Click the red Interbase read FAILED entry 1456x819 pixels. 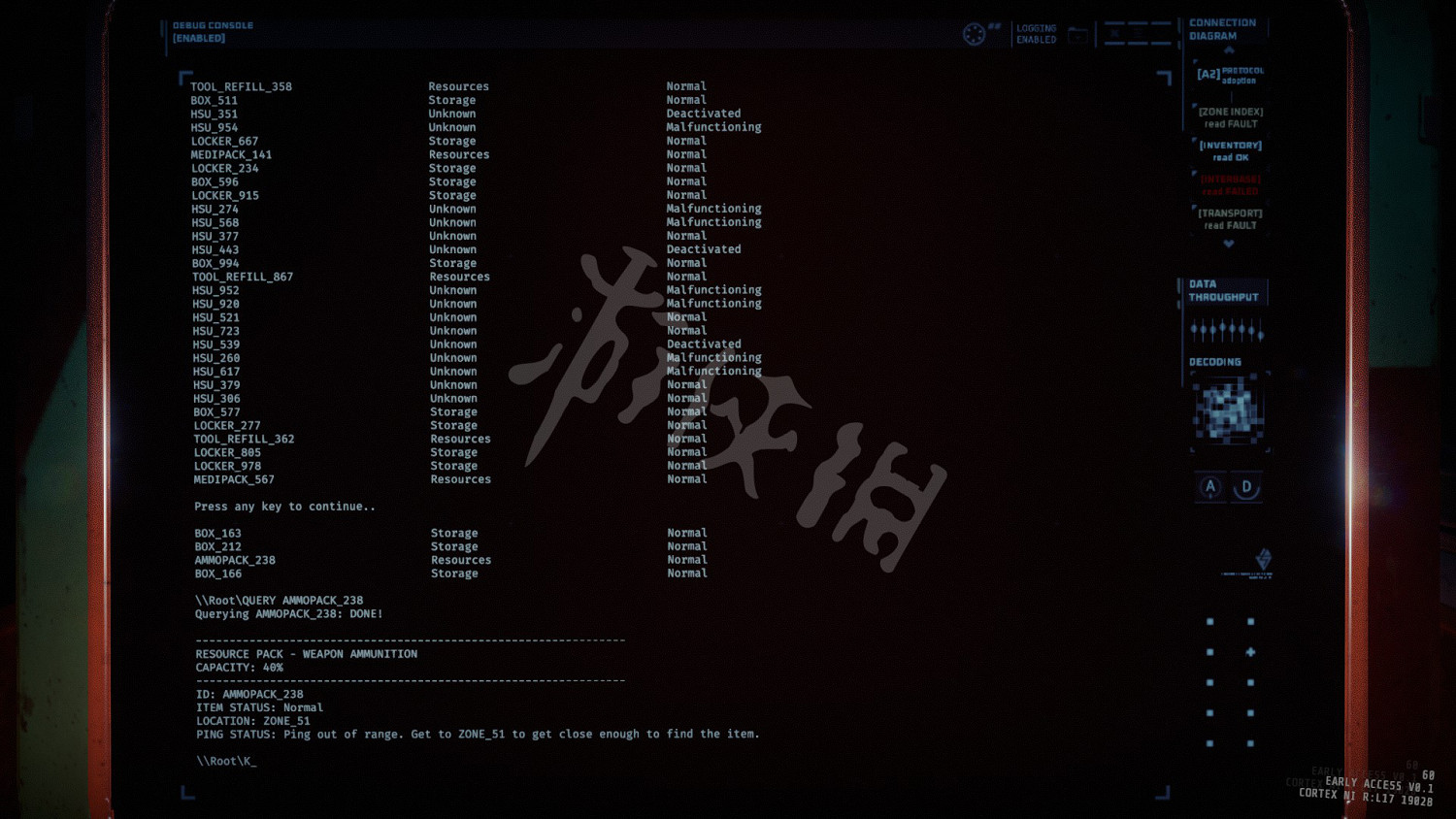click(1230, 185)
